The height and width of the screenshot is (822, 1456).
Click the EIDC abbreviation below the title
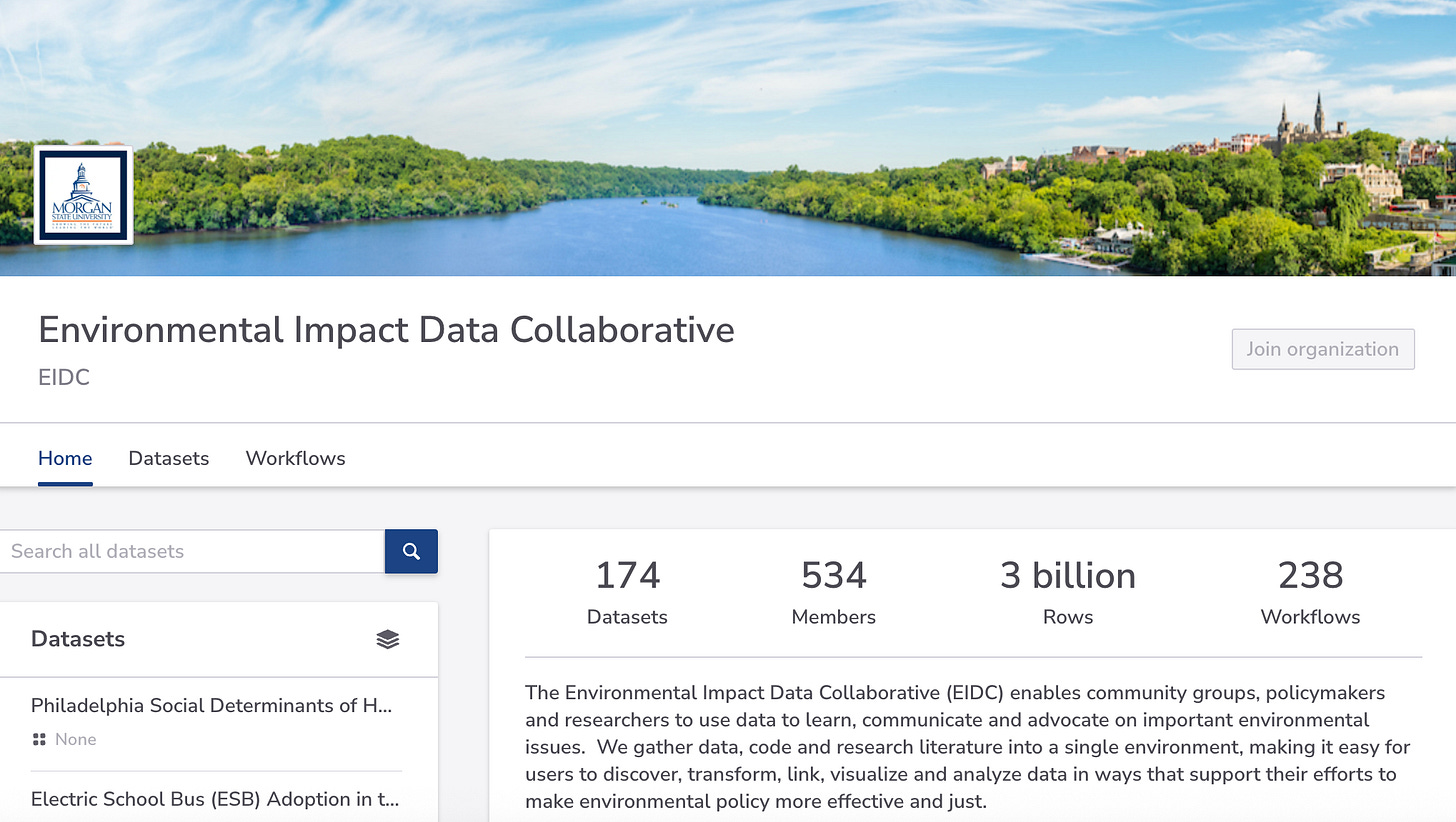tap(64, 377)
